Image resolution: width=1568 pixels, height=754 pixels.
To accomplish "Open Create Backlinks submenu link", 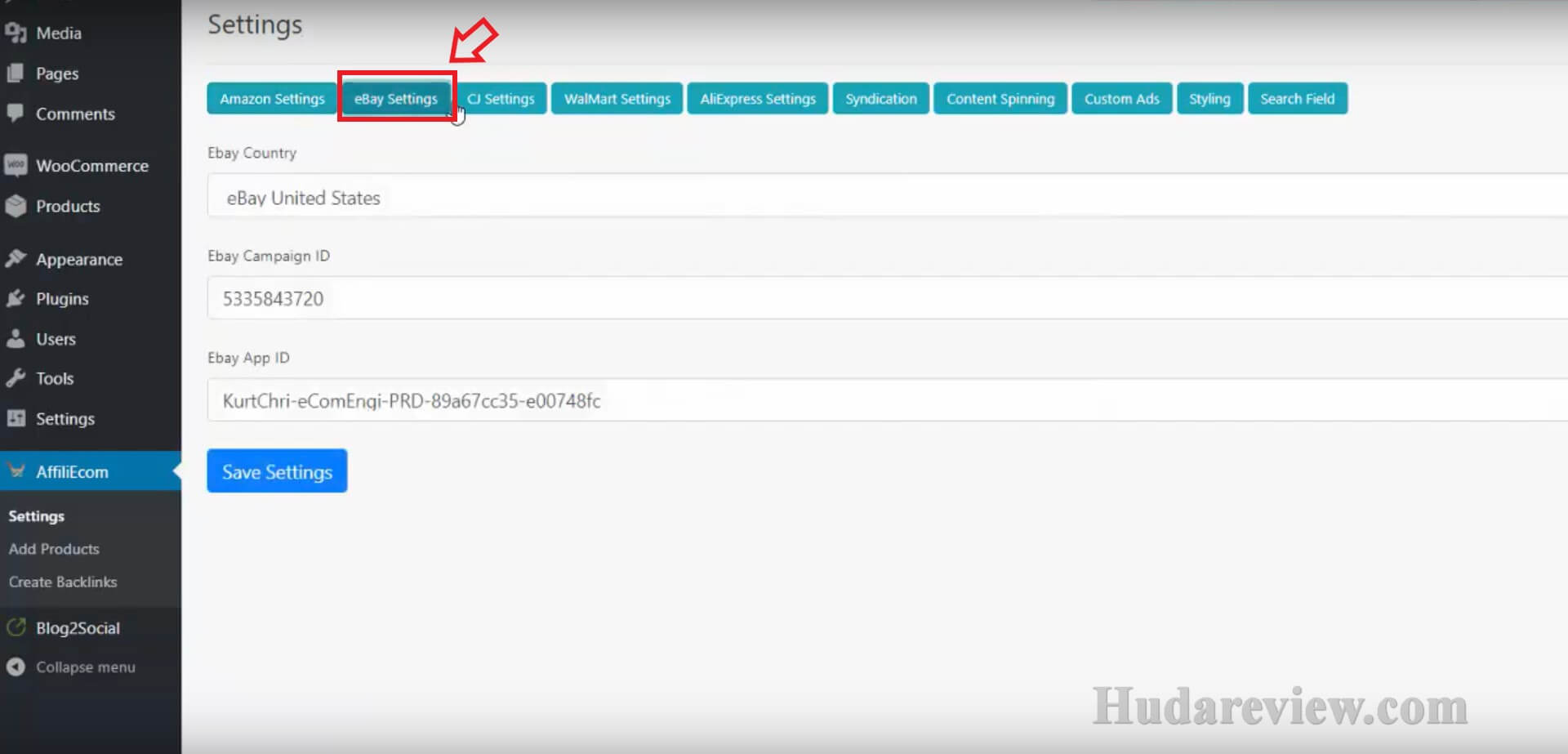I will 63,582.
